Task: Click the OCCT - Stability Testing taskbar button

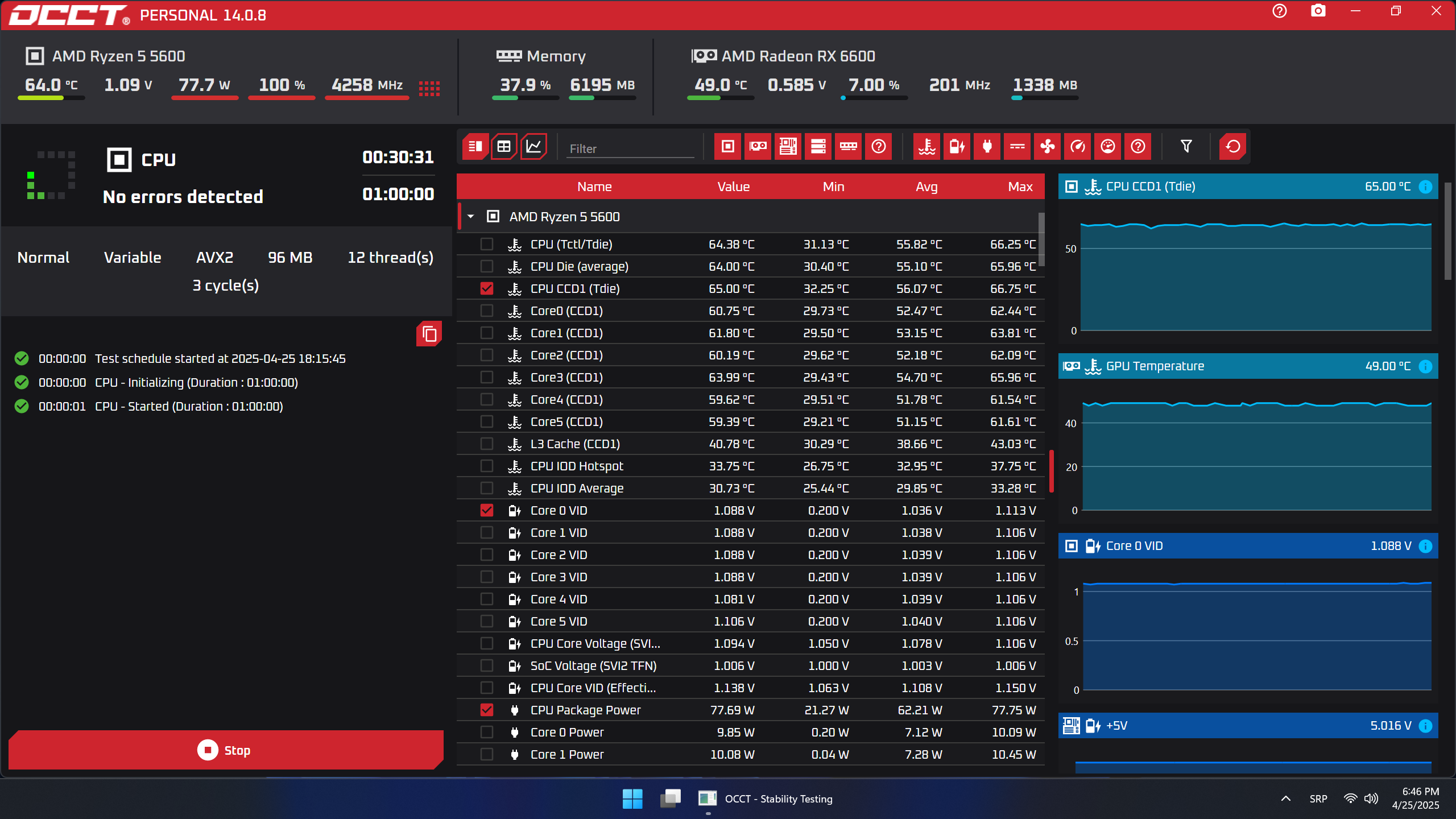Action: tap(766, 799)
